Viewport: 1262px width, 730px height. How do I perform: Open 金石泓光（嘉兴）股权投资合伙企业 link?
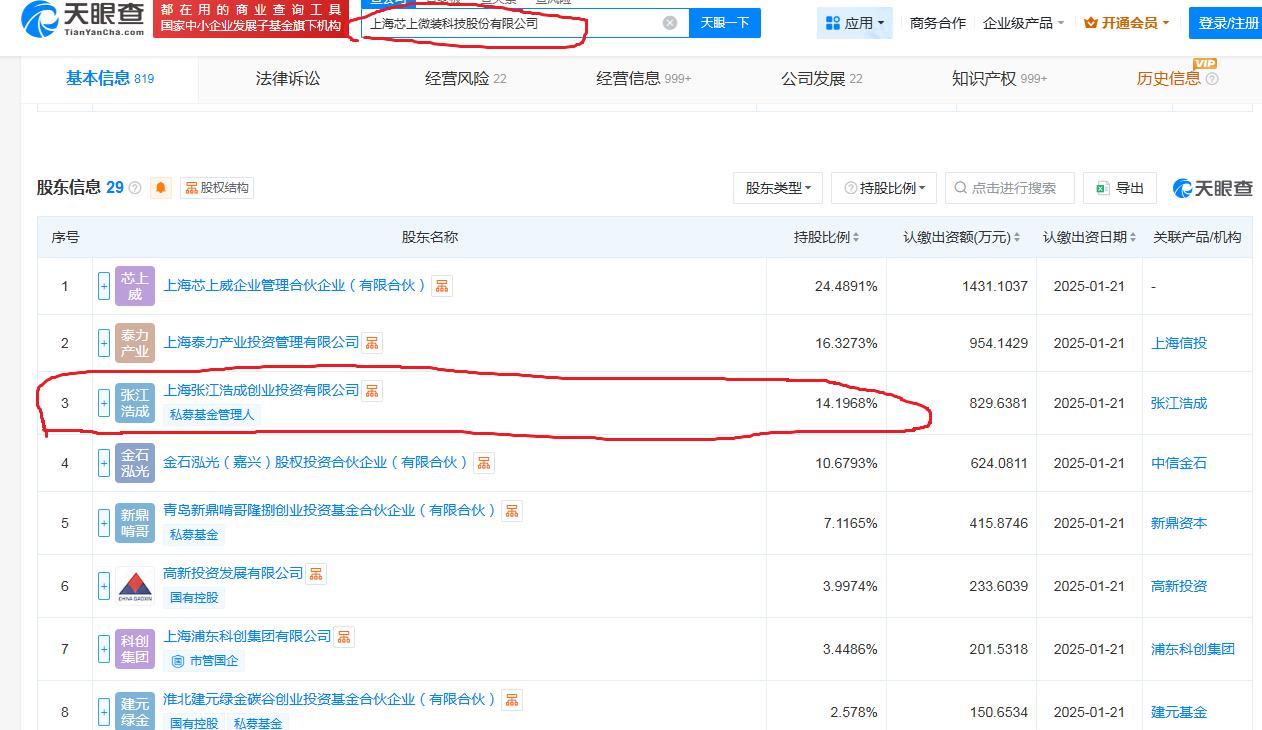tap(316, 462)
